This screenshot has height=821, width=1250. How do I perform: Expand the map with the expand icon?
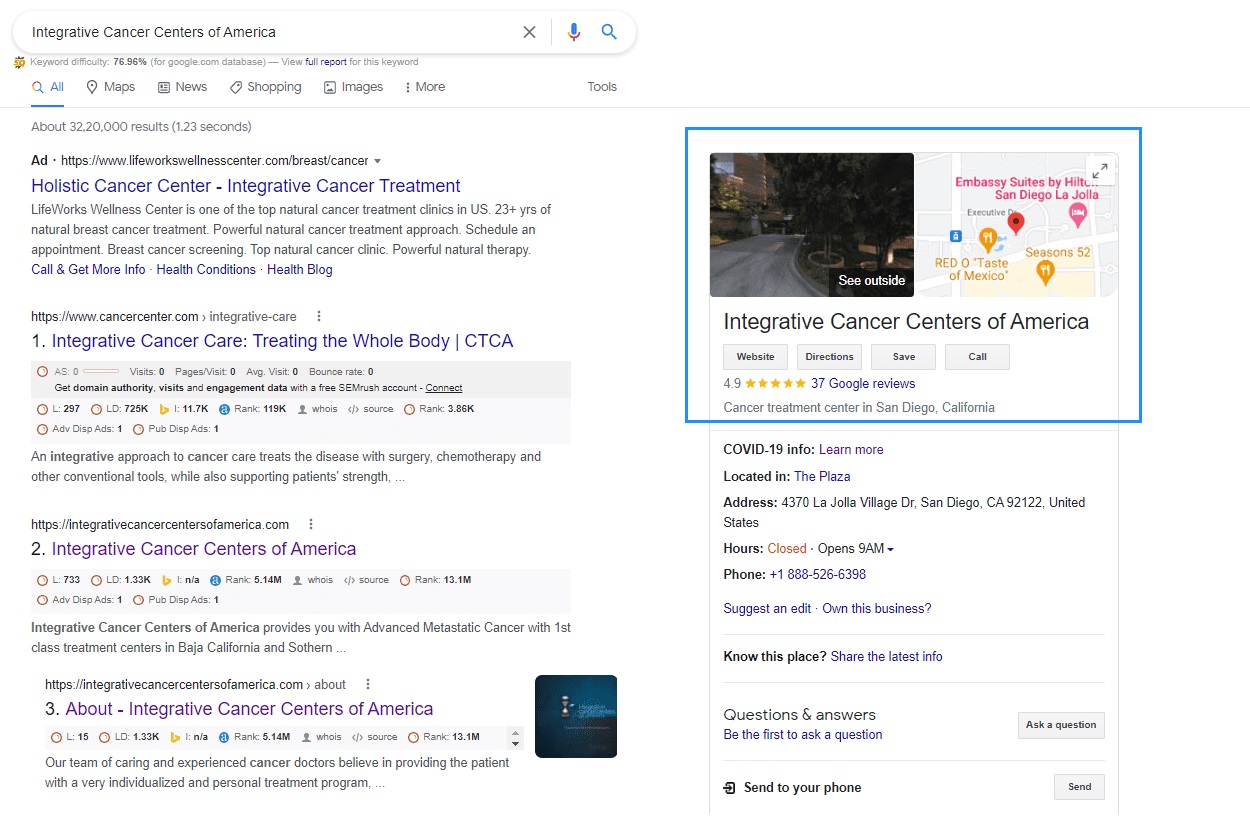(x=1100, y=171)
